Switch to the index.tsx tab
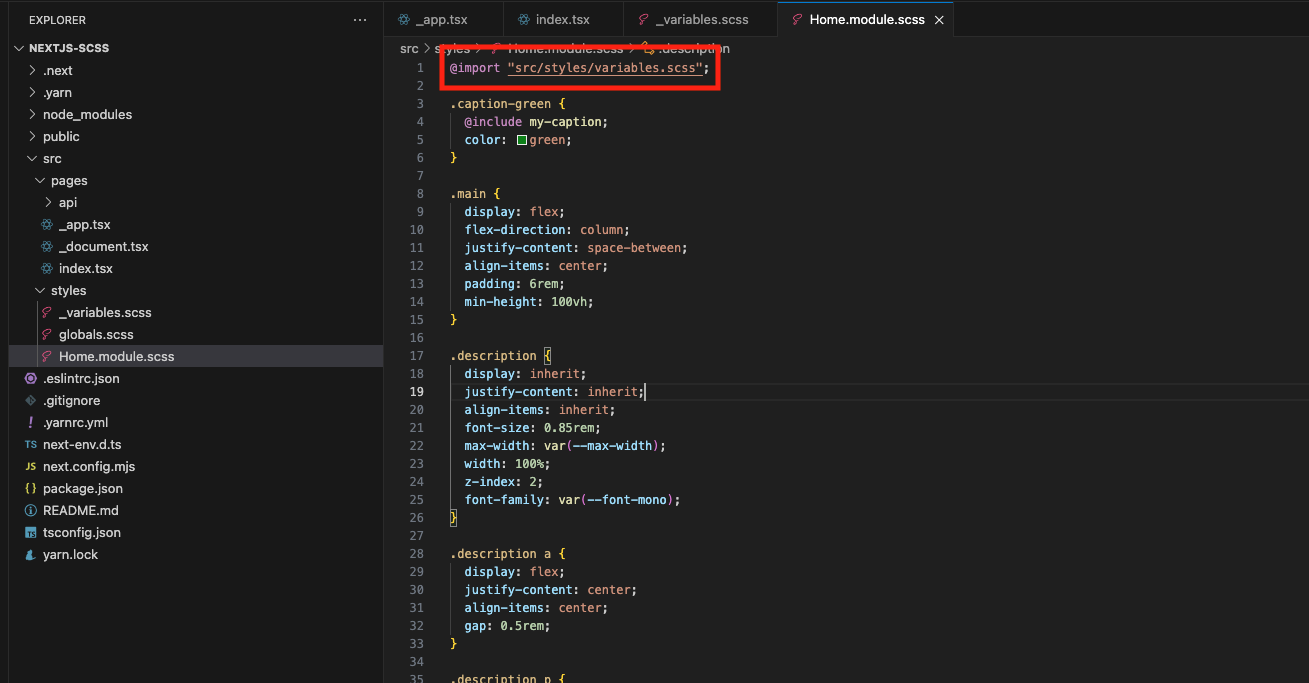The width and height of the screenshot is (1309, 683). (564, 20)
